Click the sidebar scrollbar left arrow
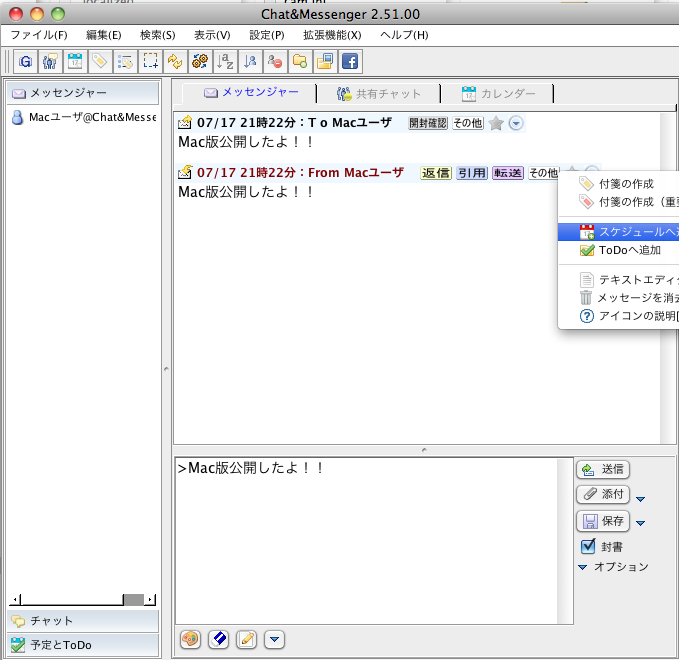Screen dimensions: 679x660 pyautogui.click(x=15, y=600)
